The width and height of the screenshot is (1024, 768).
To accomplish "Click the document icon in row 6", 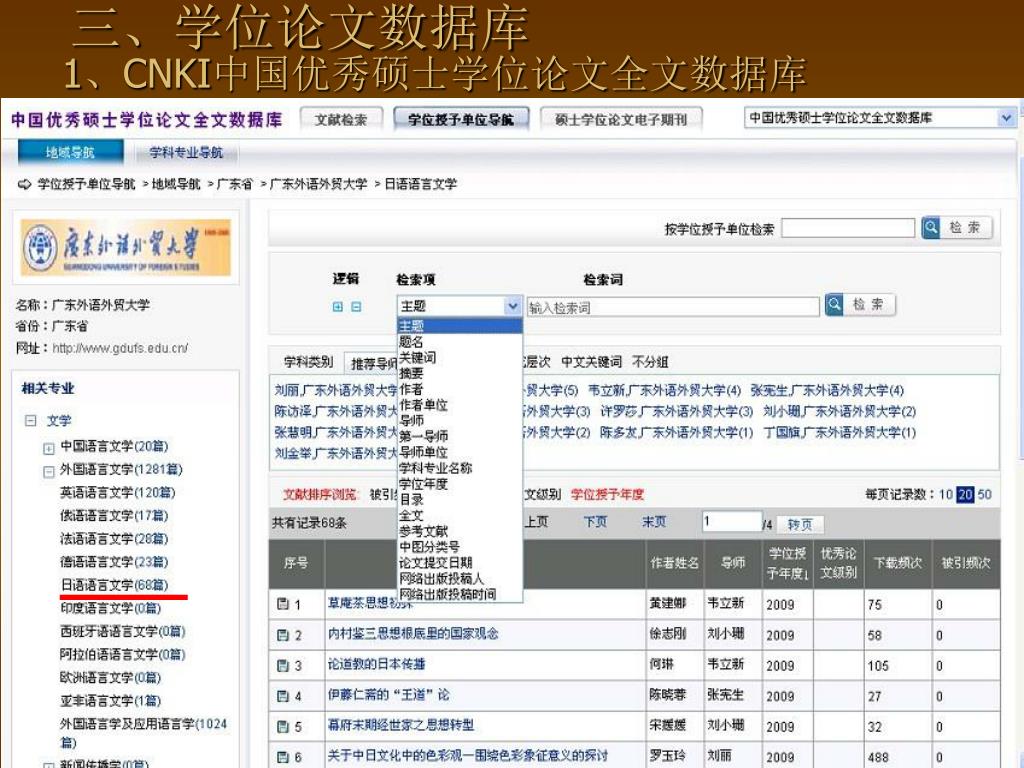I will tap(283, 757).
